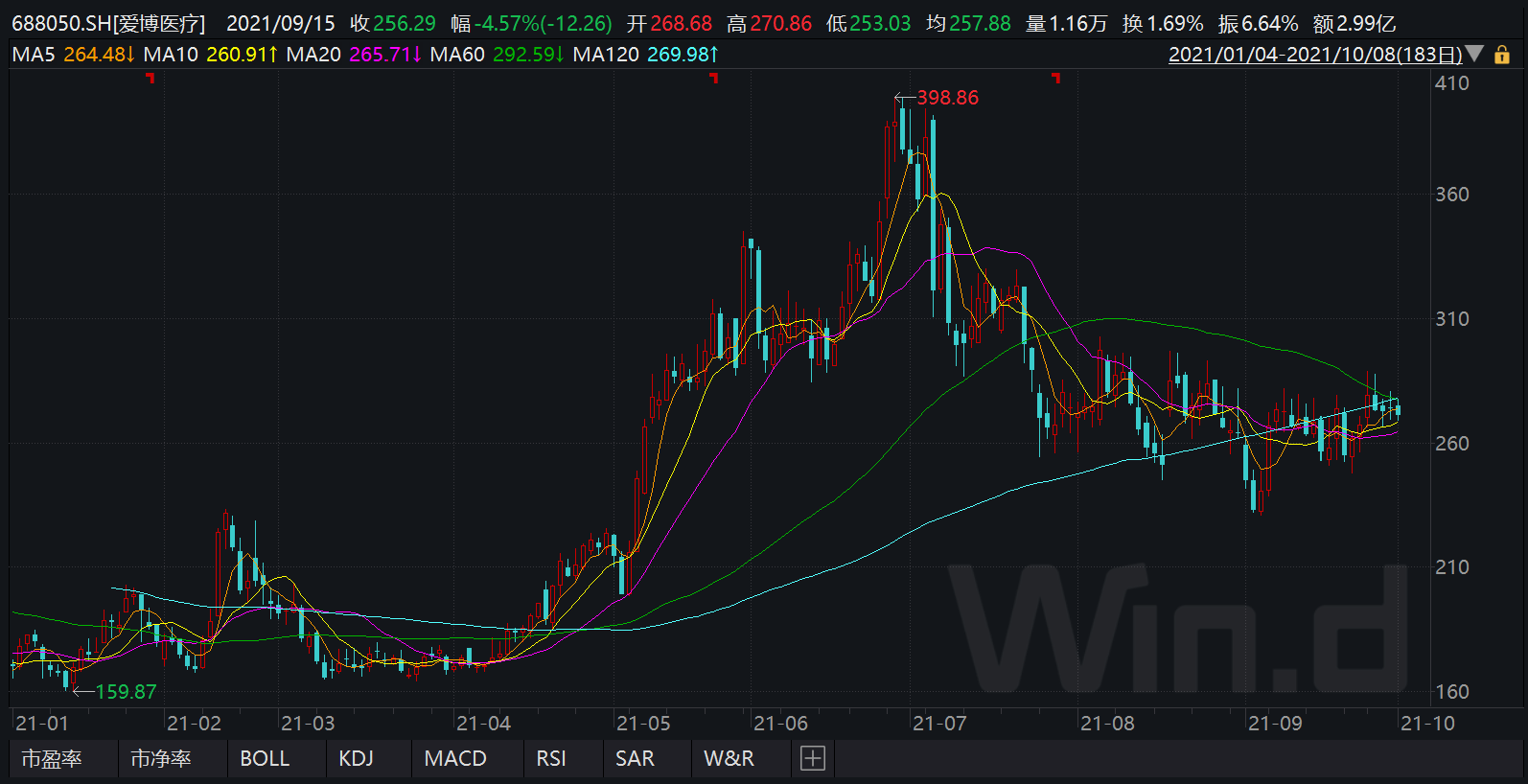Click the 160 price axis label
This screenshot has height=784, width=1528.
click(1451, 692)
